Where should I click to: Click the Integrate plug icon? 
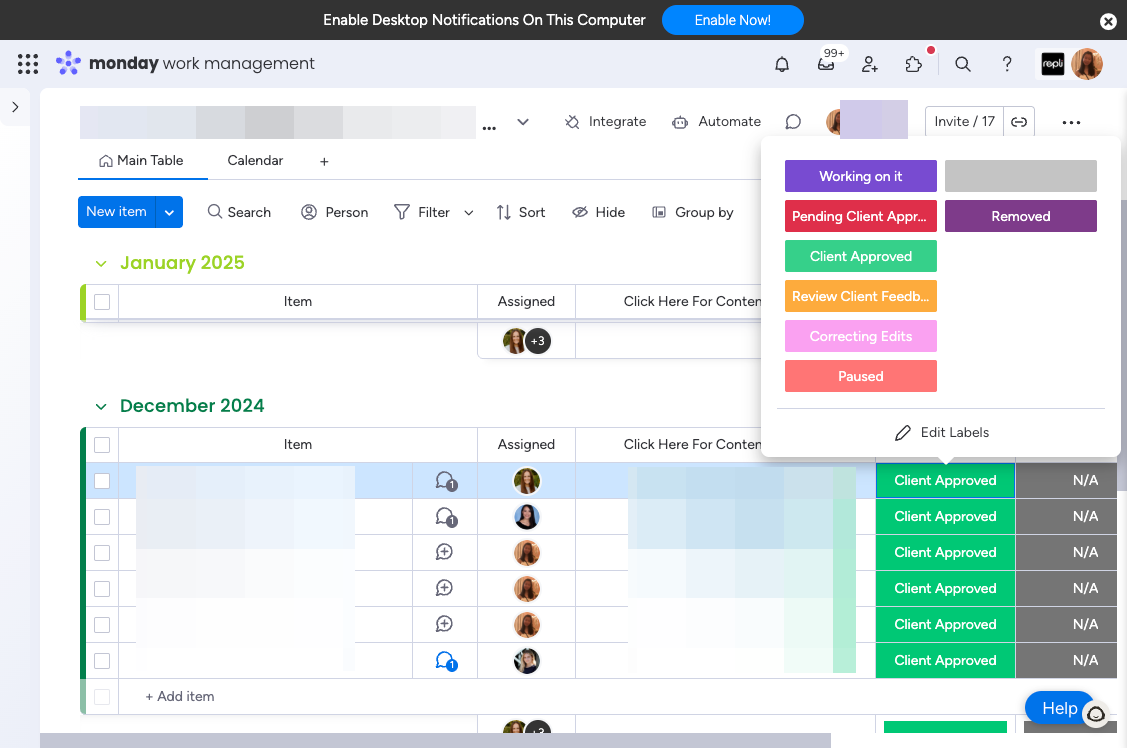pyautogui.click(x=572, y=122)
